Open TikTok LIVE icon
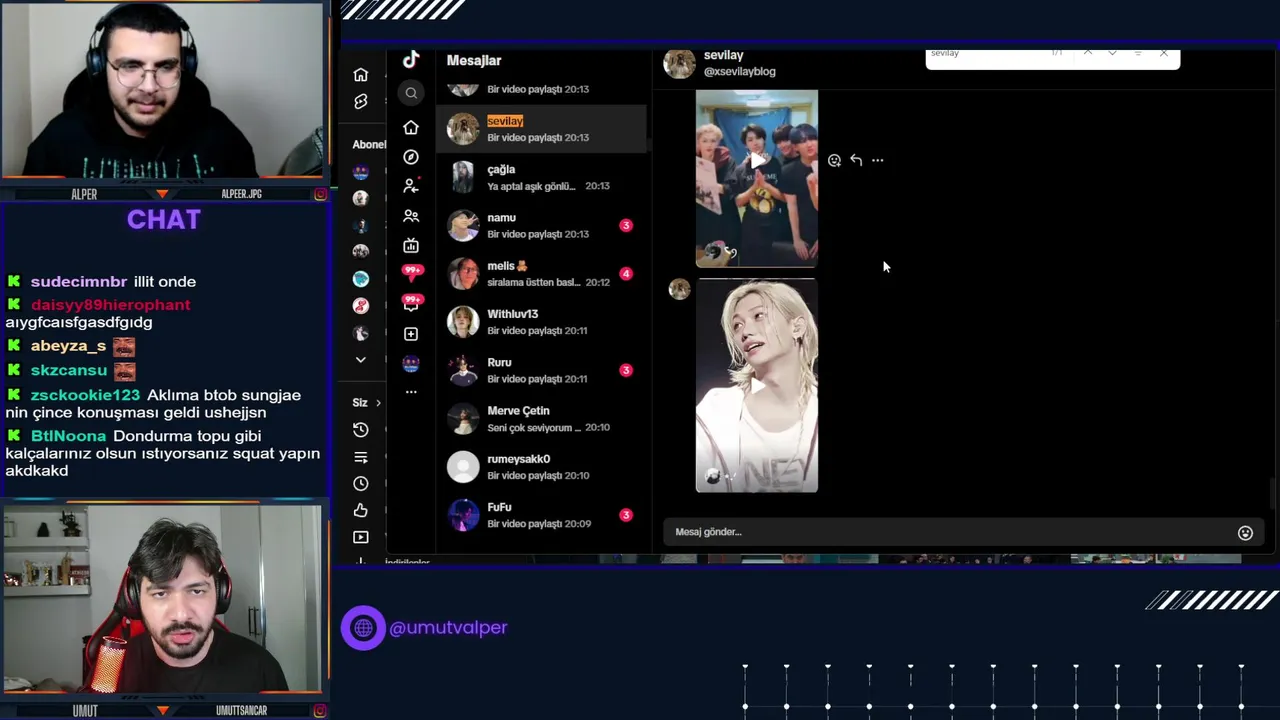The width and height of the screenshot is (1280, 720). [411, 246]
